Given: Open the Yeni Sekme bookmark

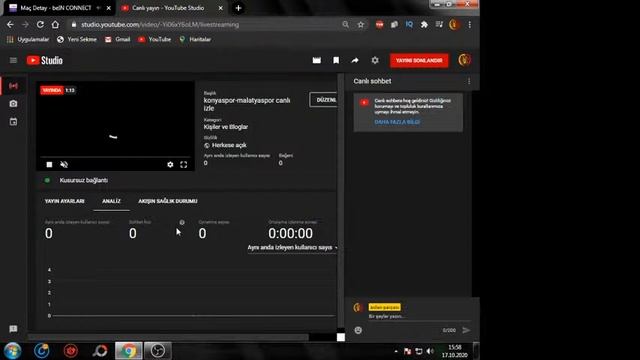Looking at the screenshot, I should (77, 40).
